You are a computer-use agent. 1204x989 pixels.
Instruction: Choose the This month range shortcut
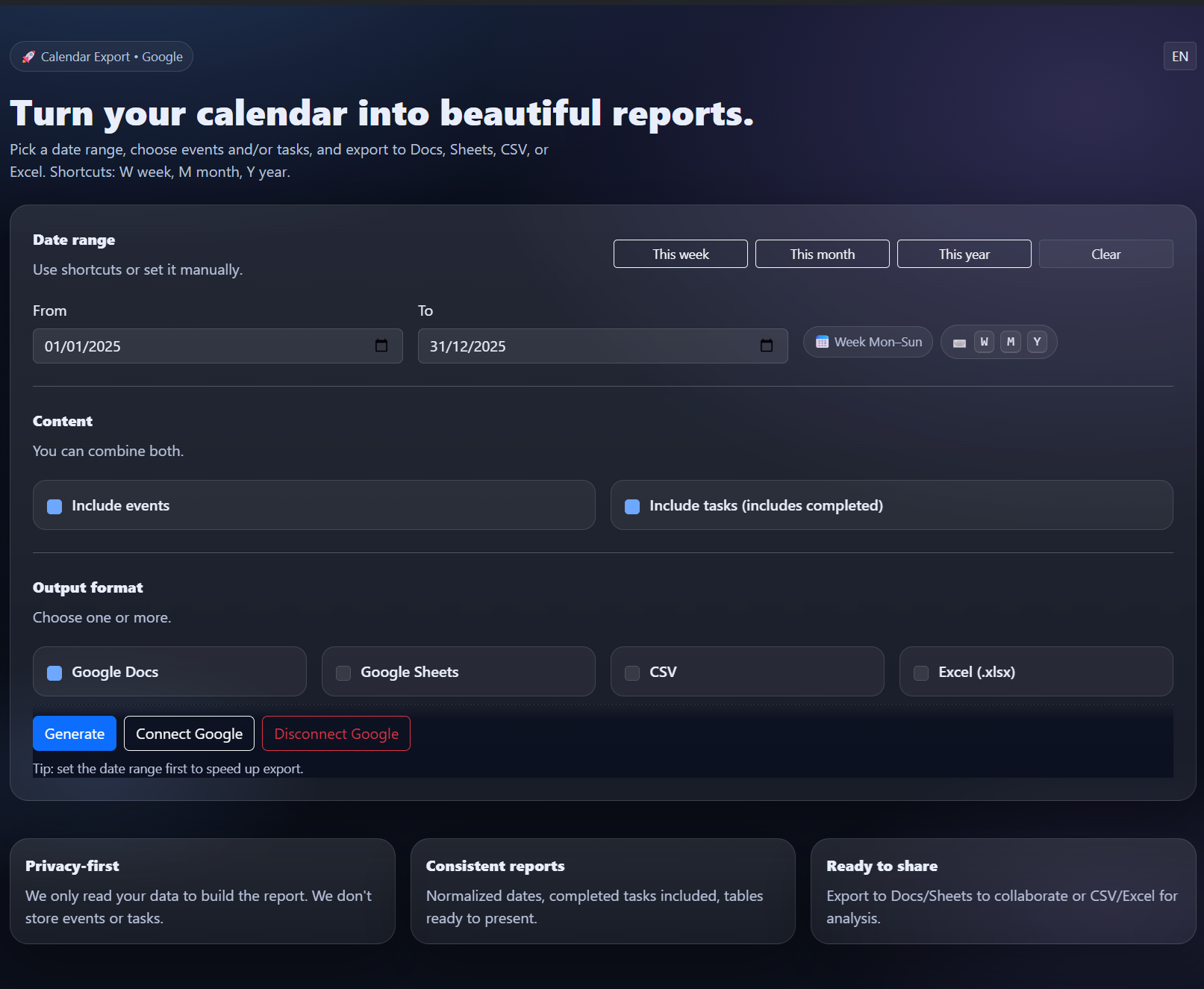(x=822, y=254)
